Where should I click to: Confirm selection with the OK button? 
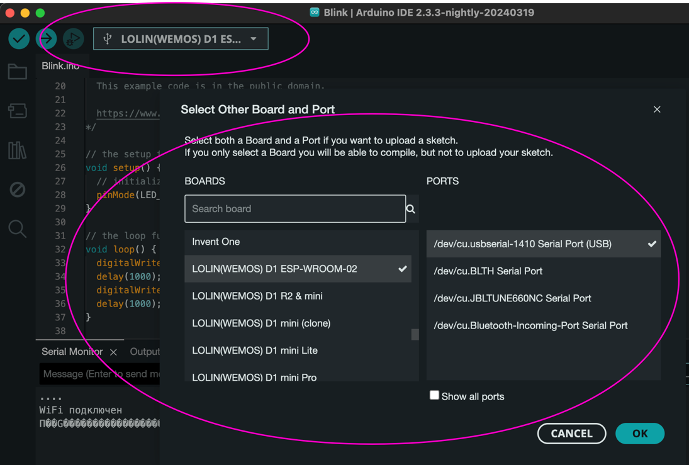[x=640, y=433]
